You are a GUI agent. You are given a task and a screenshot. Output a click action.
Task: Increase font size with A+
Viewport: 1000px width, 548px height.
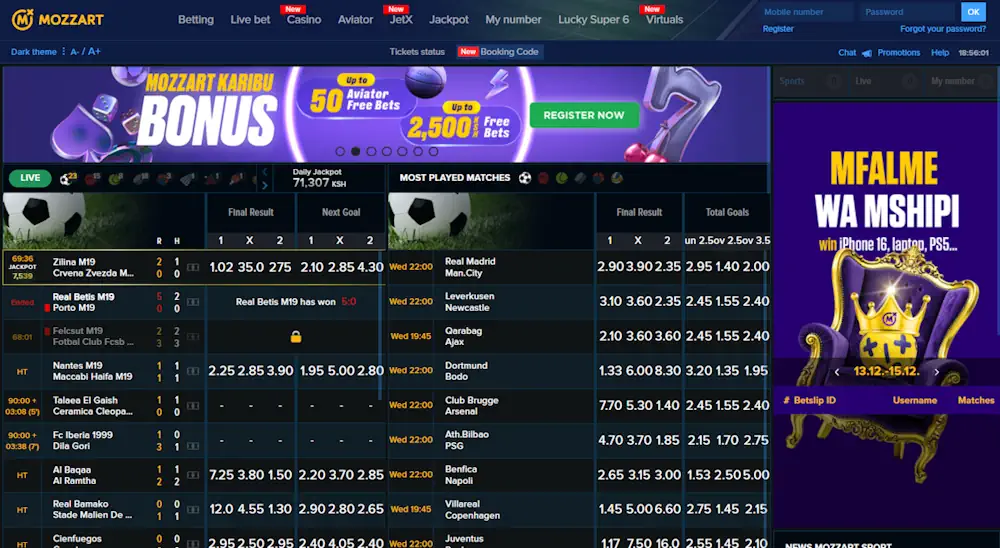coord(94,52)
